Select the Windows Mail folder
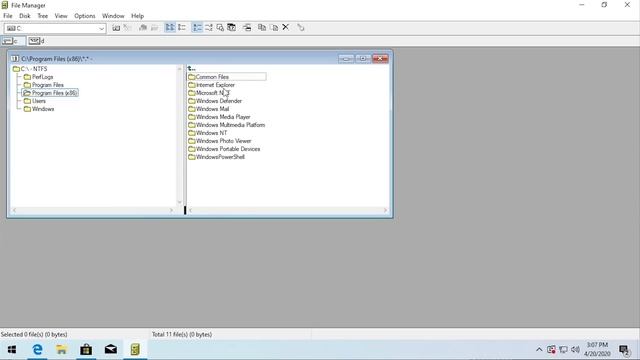This screenshot has height=360, width=640. (209, 109)
